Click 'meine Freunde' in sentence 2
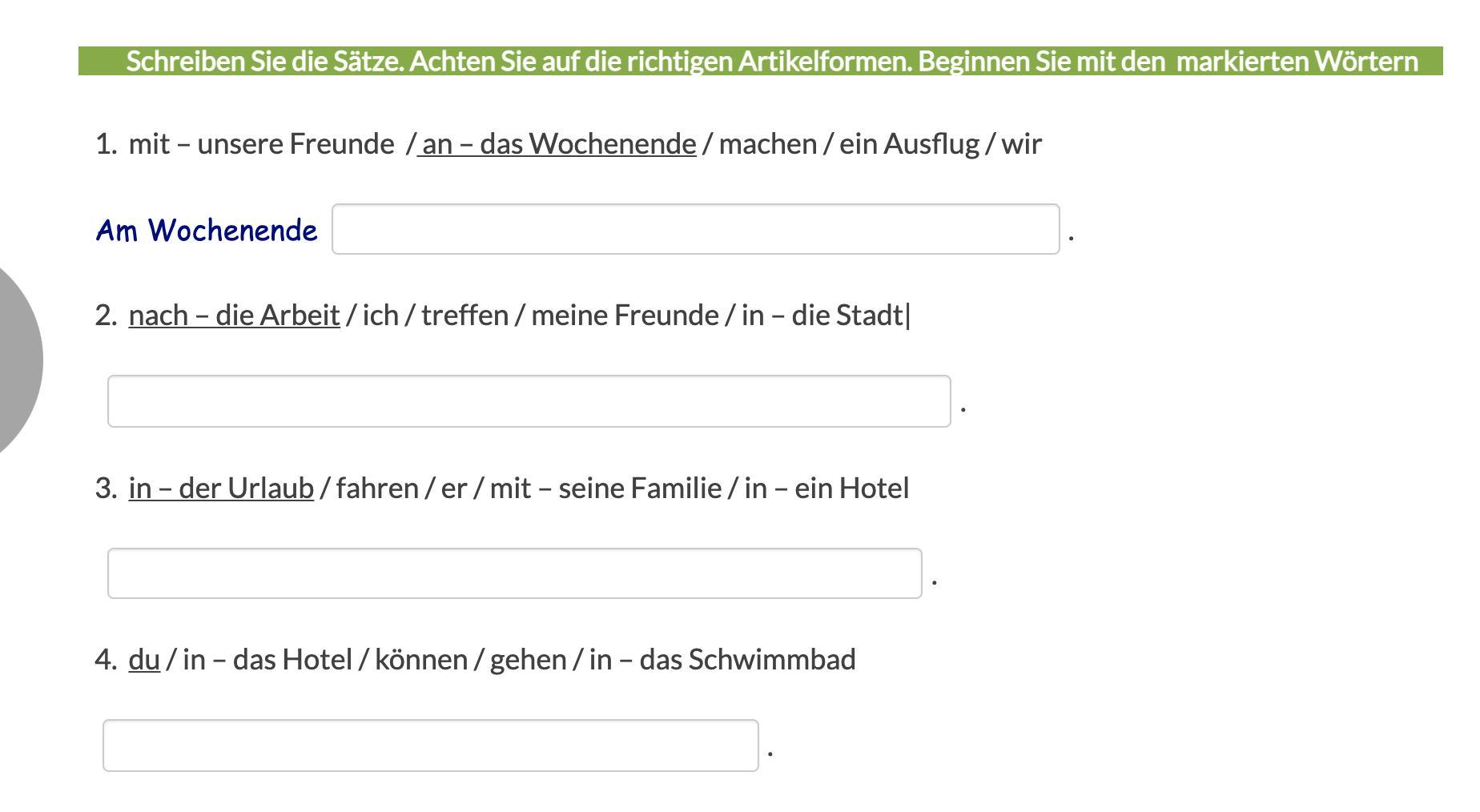The width and height of the screenshot is (1480, 812). click(x=625, y=316)
